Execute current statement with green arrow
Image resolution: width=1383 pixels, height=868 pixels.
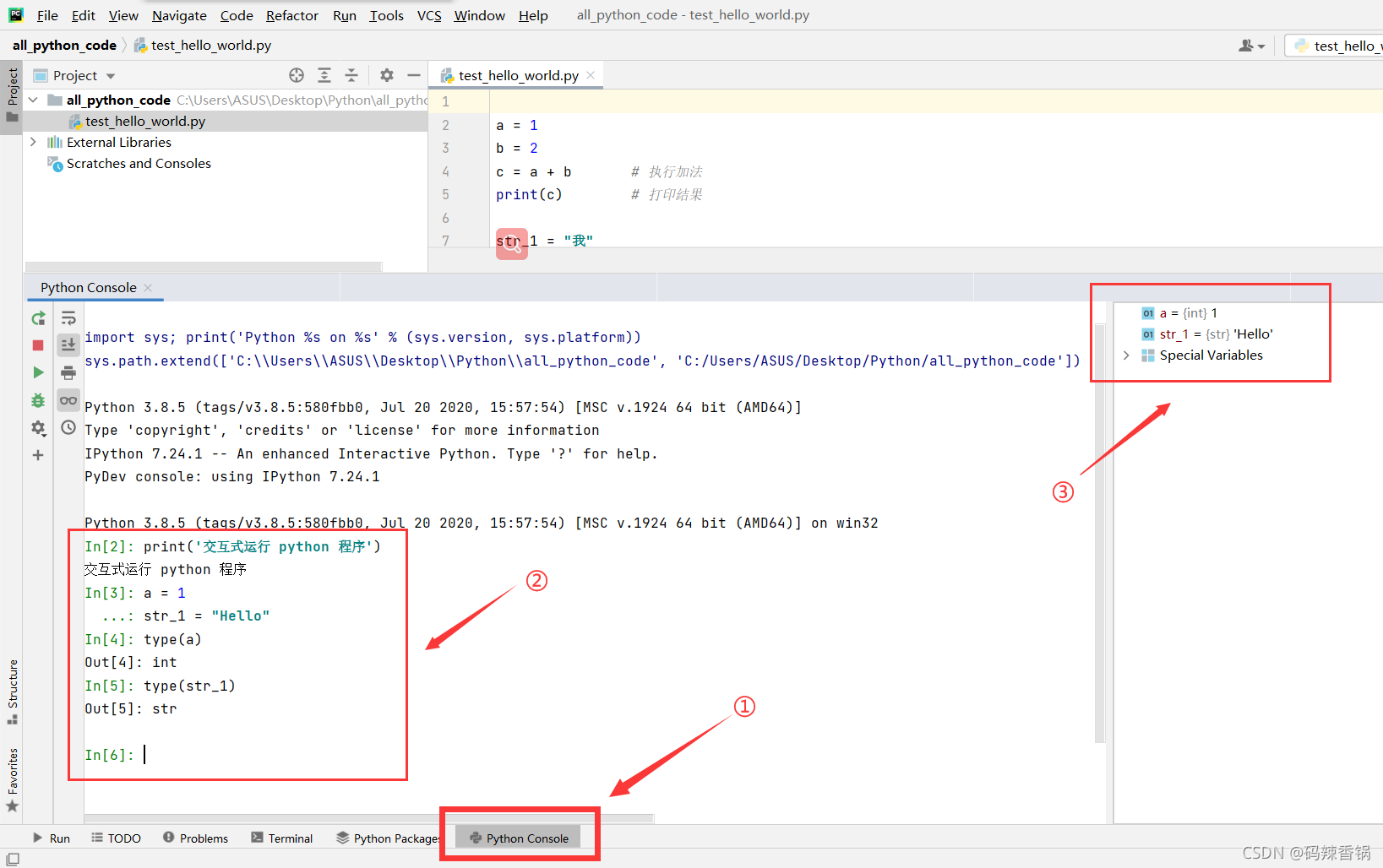38,372
